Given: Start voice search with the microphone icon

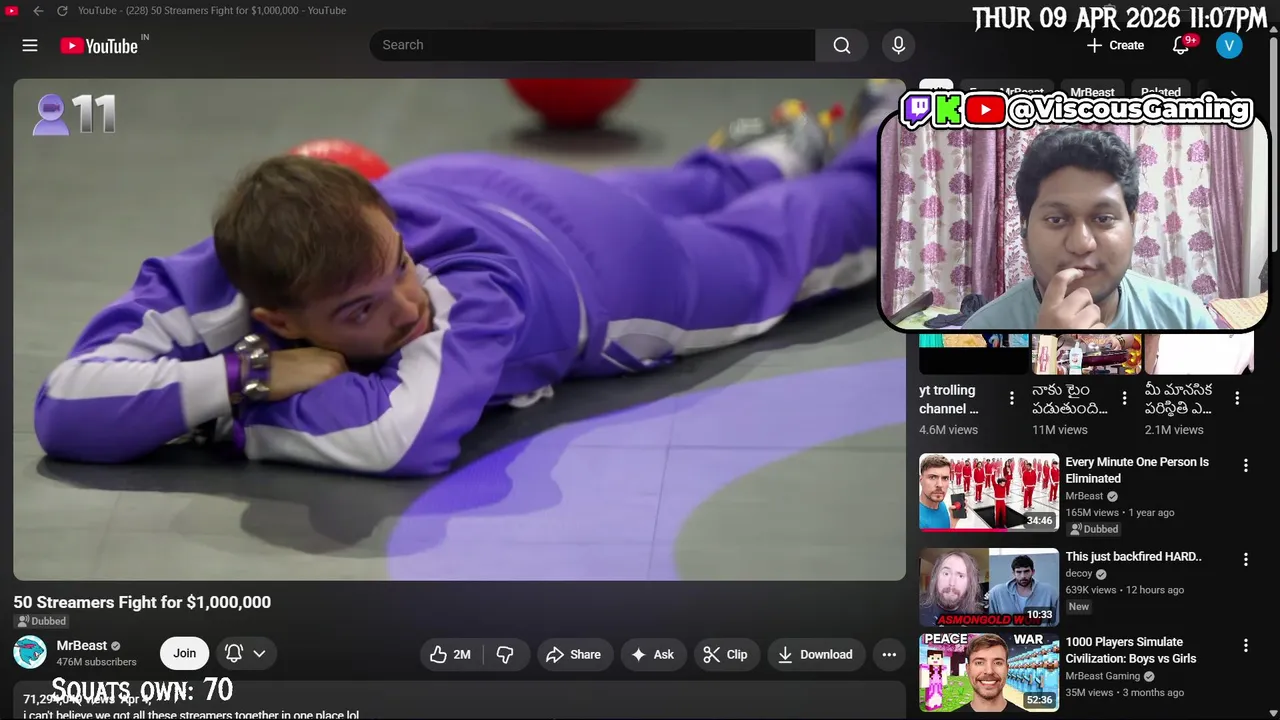Looking at the screenshot, I should [898, 45].
